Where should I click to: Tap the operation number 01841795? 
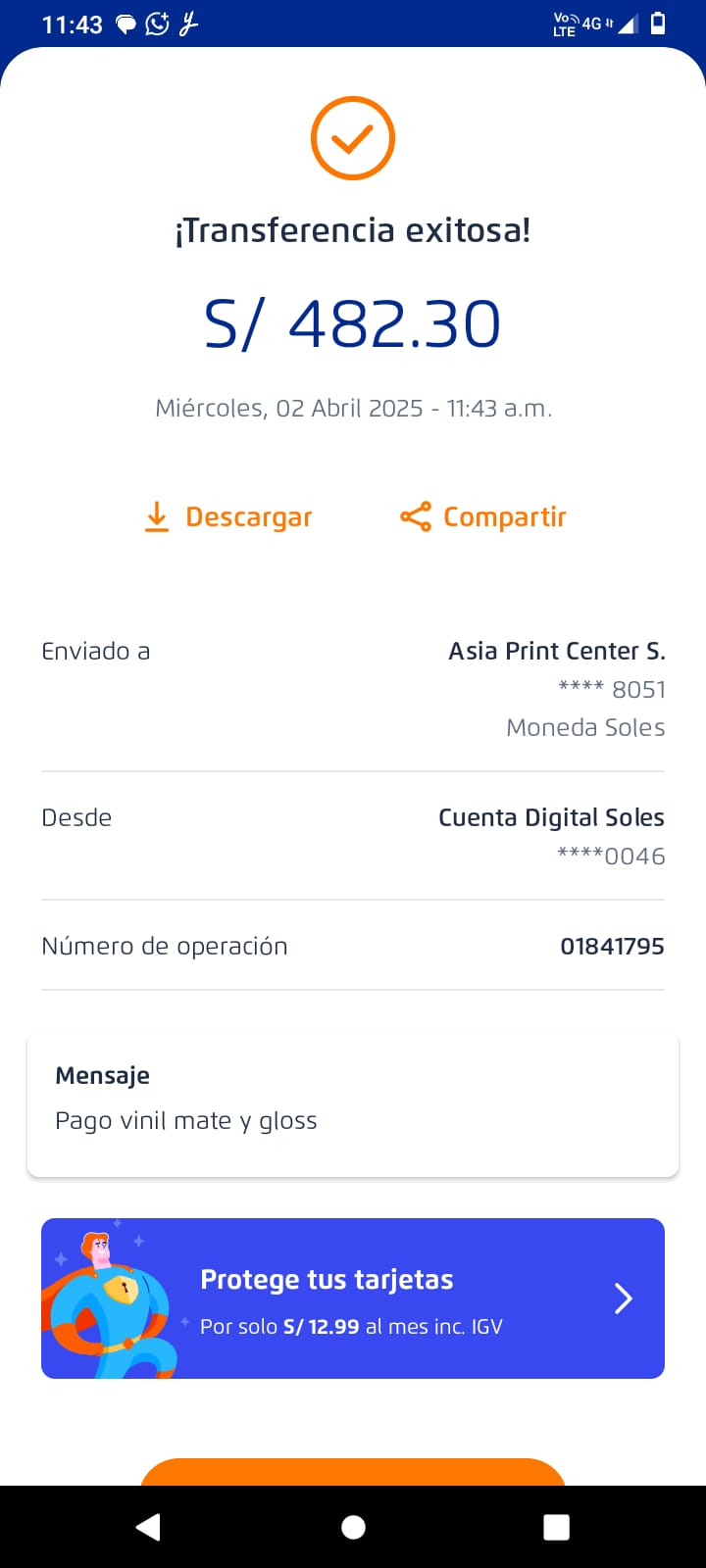pyautogui.click(x=612, y=946)
